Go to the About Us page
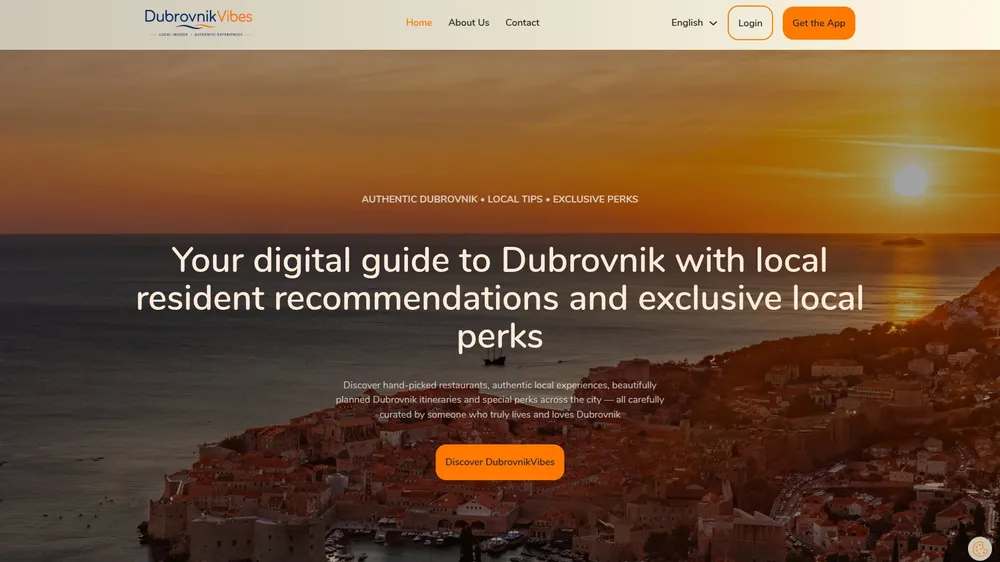Viewport: 1000px width, 562px height. [469, 22]
